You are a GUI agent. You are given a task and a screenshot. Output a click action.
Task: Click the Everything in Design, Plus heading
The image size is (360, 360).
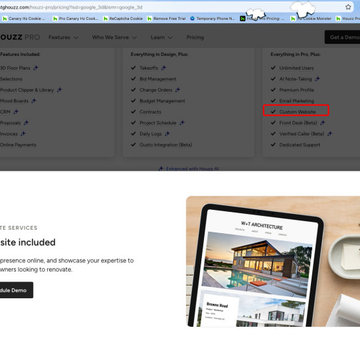click(159, 54)
